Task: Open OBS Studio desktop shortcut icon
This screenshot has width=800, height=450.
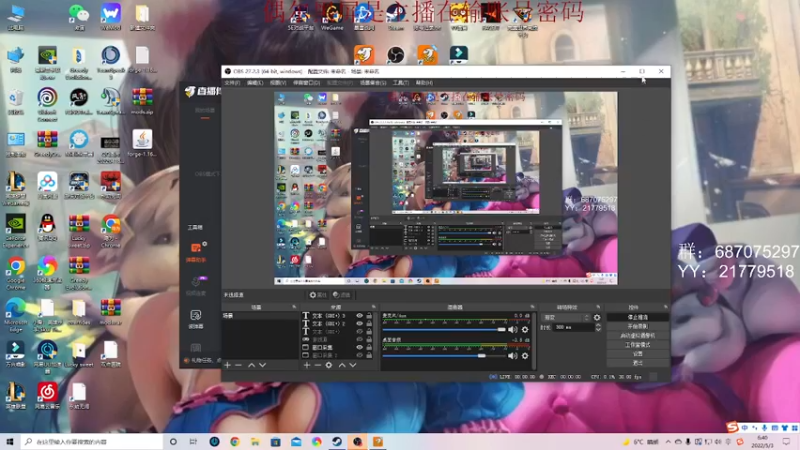Action: [395, 55]
